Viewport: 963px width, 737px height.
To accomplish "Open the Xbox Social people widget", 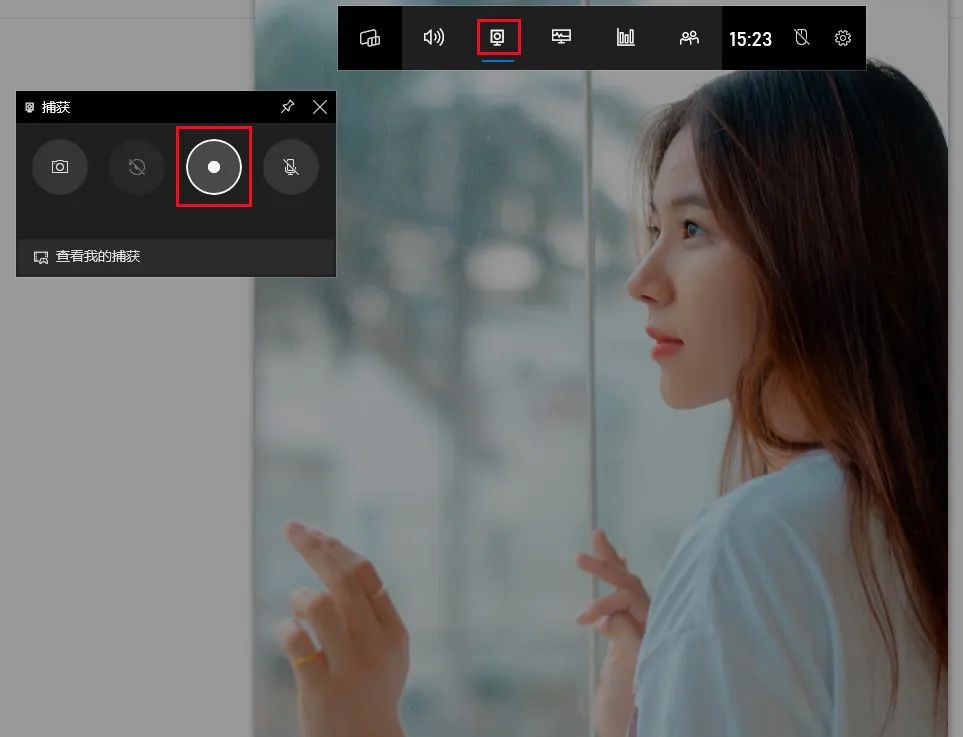I will point(689,38).
